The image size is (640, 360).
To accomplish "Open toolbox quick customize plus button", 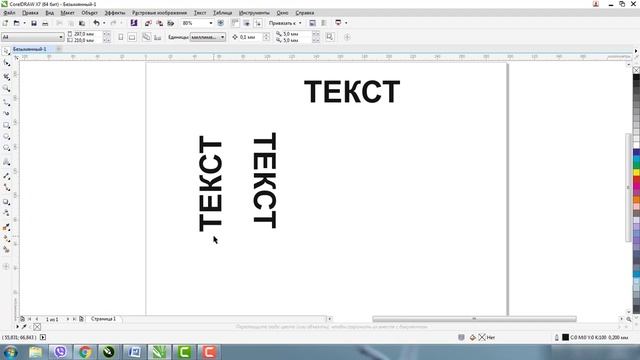I will [x=6, y=267].
